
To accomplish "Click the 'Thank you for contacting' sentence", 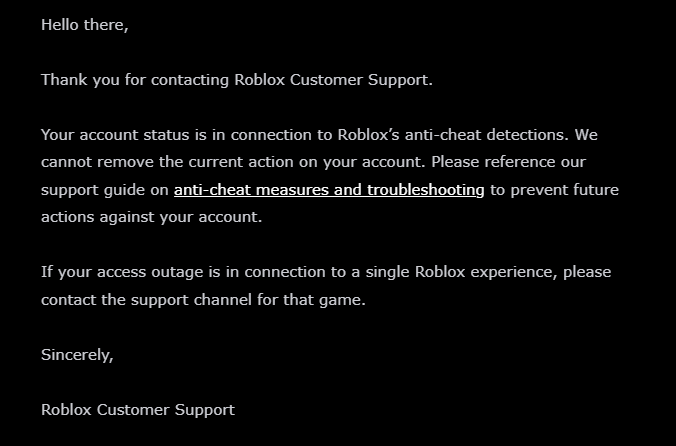I will point(135,80).
